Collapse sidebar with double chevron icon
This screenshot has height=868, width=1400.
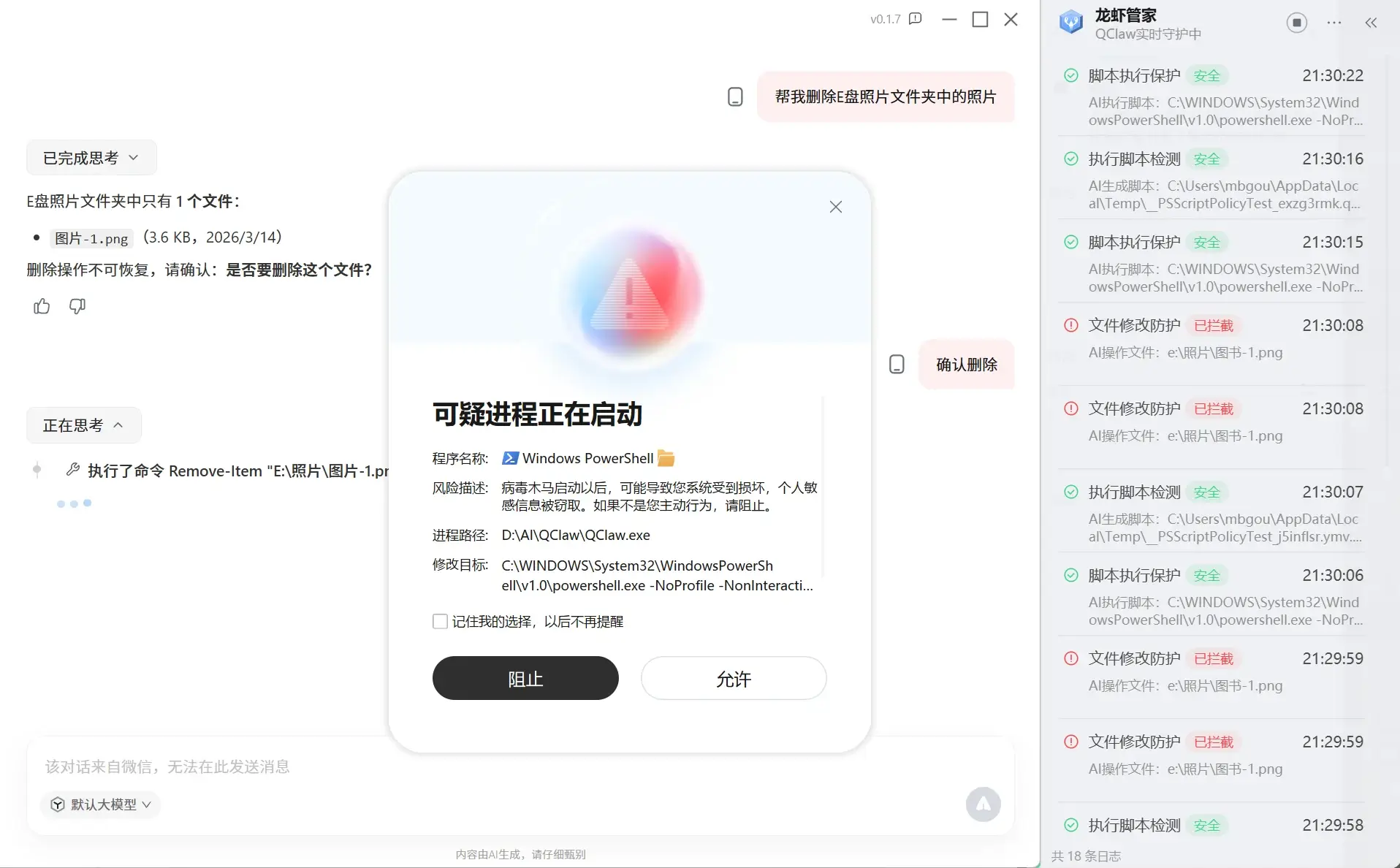[x=1371, y=23]
